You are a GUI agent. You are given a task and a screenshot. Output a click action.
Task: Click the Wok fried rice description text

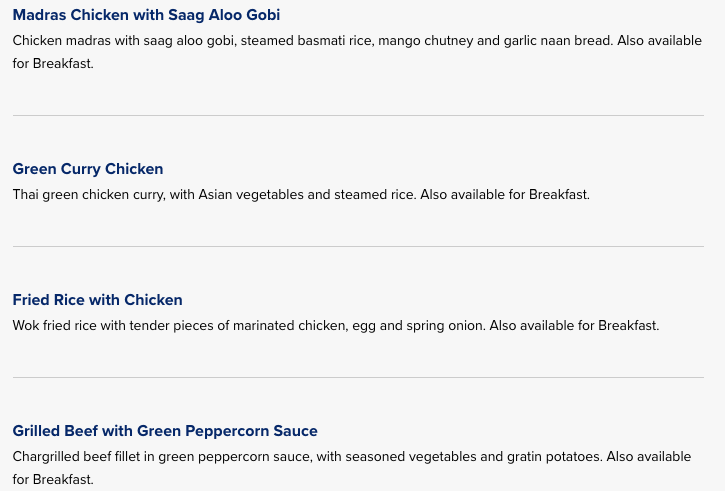(336, 325)
